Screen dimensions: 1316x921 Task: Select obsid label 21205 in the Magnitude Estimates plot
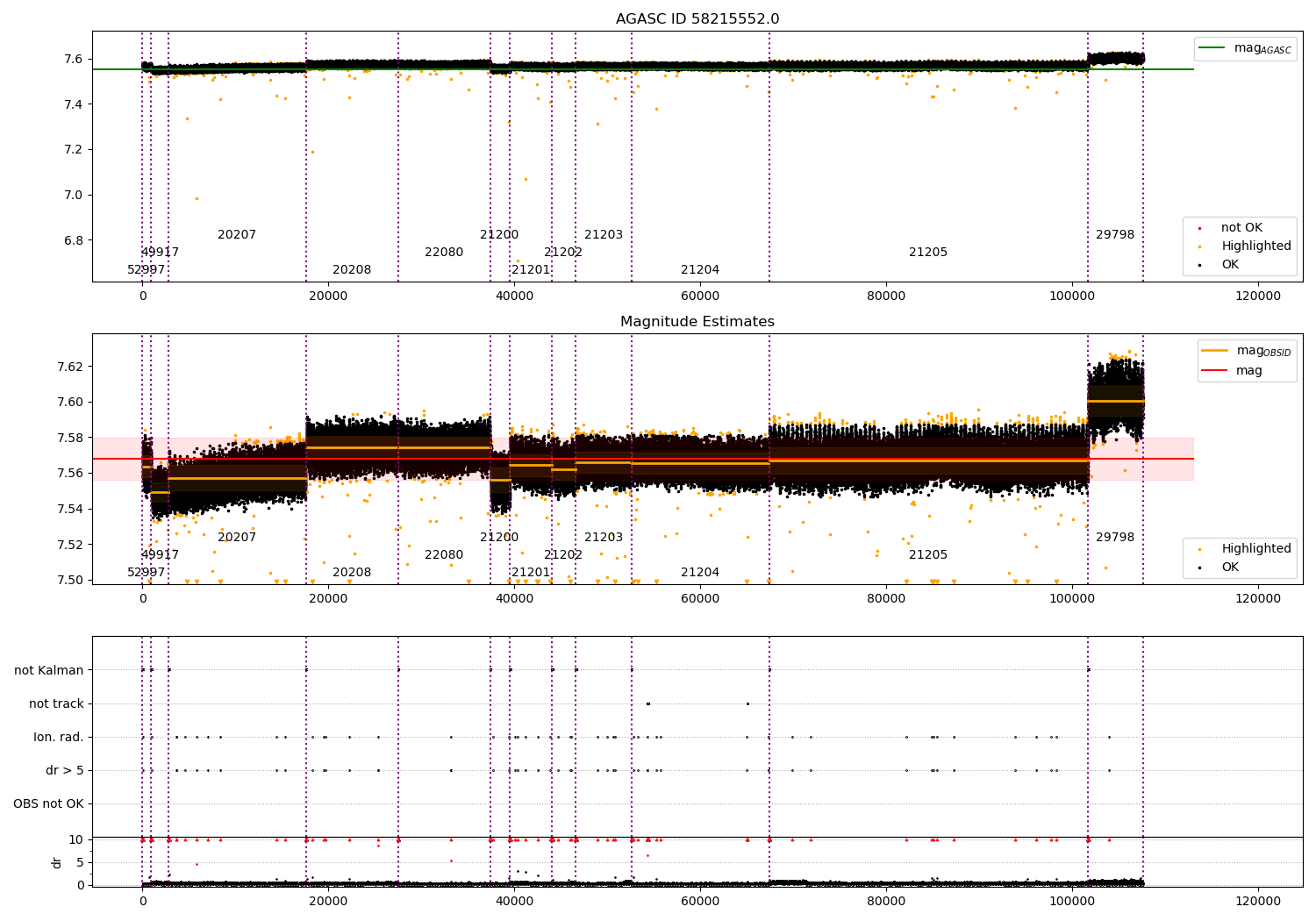[x=928, y=555]
